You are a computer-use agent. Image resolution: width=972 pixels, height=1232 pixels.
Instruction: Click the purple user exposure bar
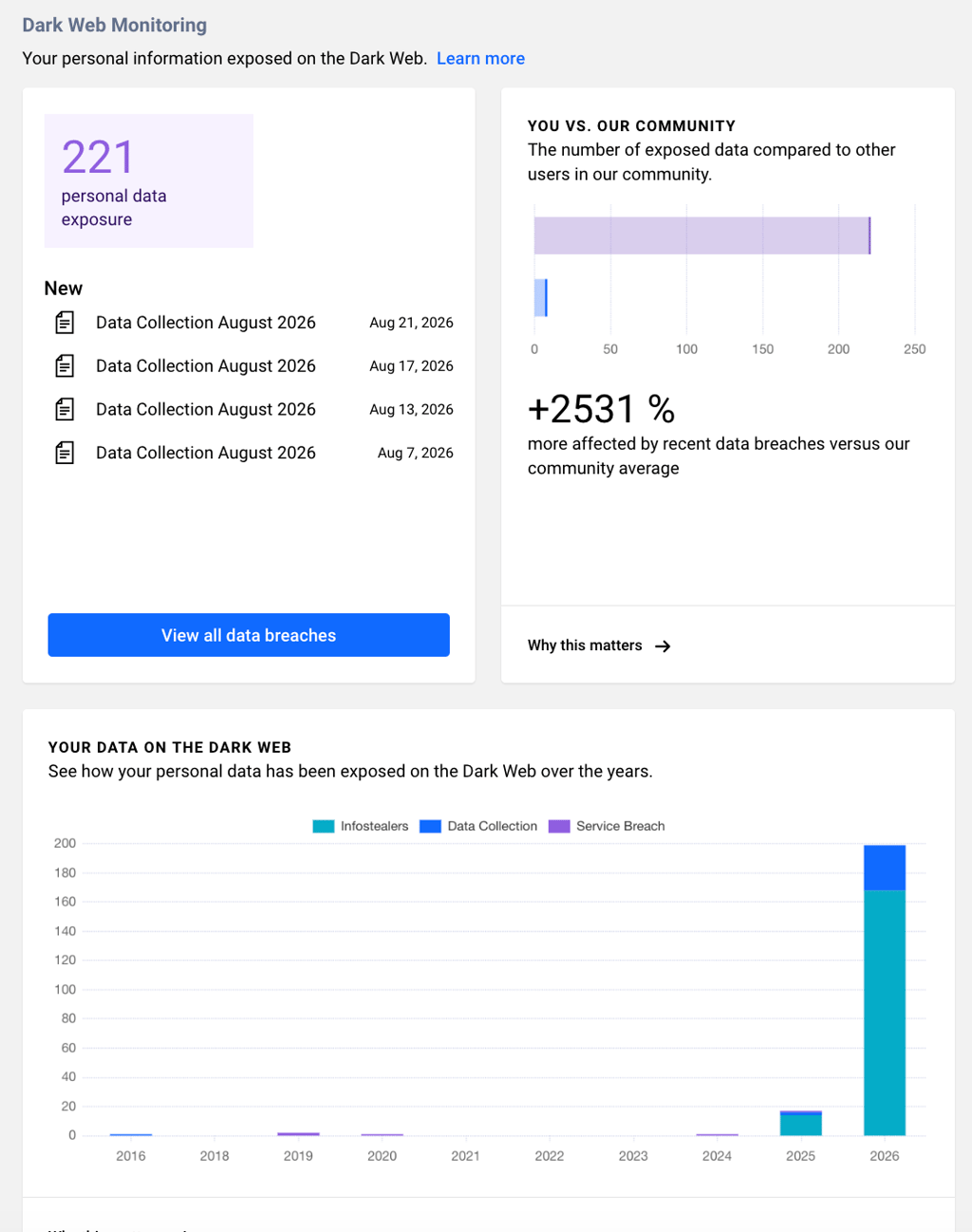click(x=702, y=235)
